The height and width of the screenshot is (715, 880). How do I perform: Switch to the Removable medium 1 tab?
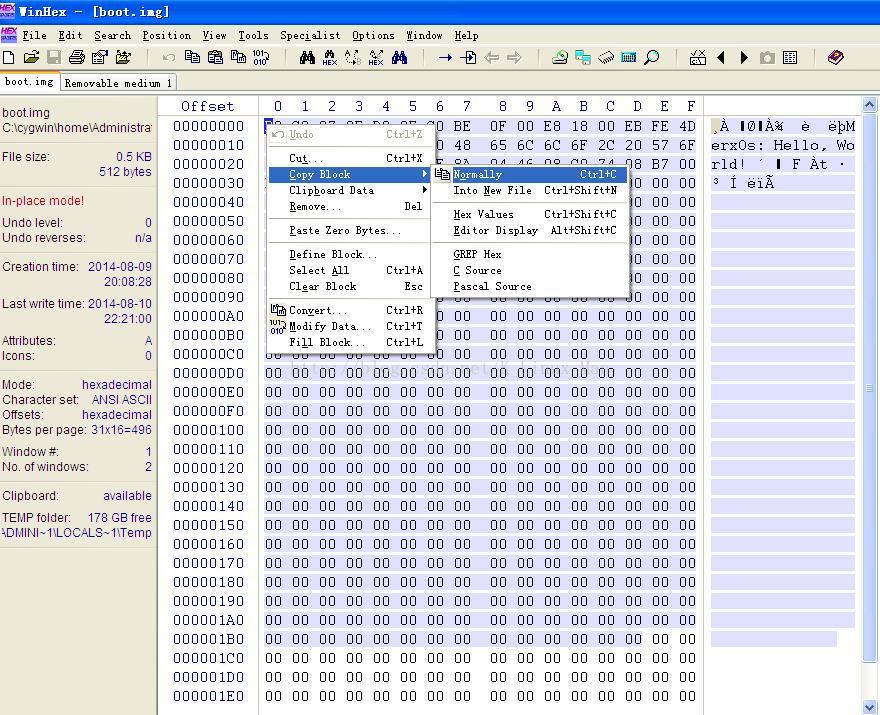[x=118, y=83]
